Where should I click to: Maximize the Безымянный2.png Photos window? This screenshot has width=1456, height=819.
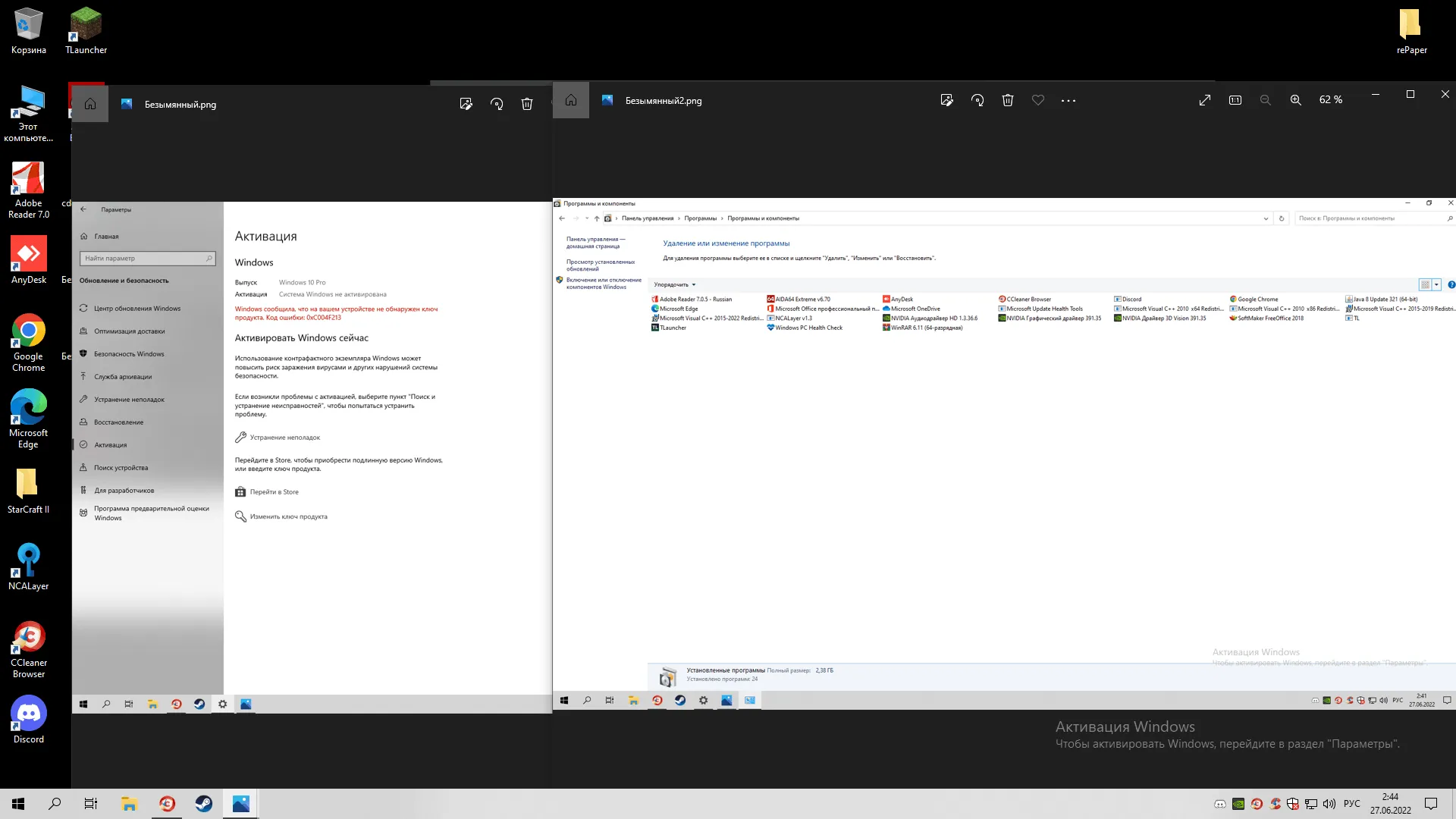click(1410, 94)
